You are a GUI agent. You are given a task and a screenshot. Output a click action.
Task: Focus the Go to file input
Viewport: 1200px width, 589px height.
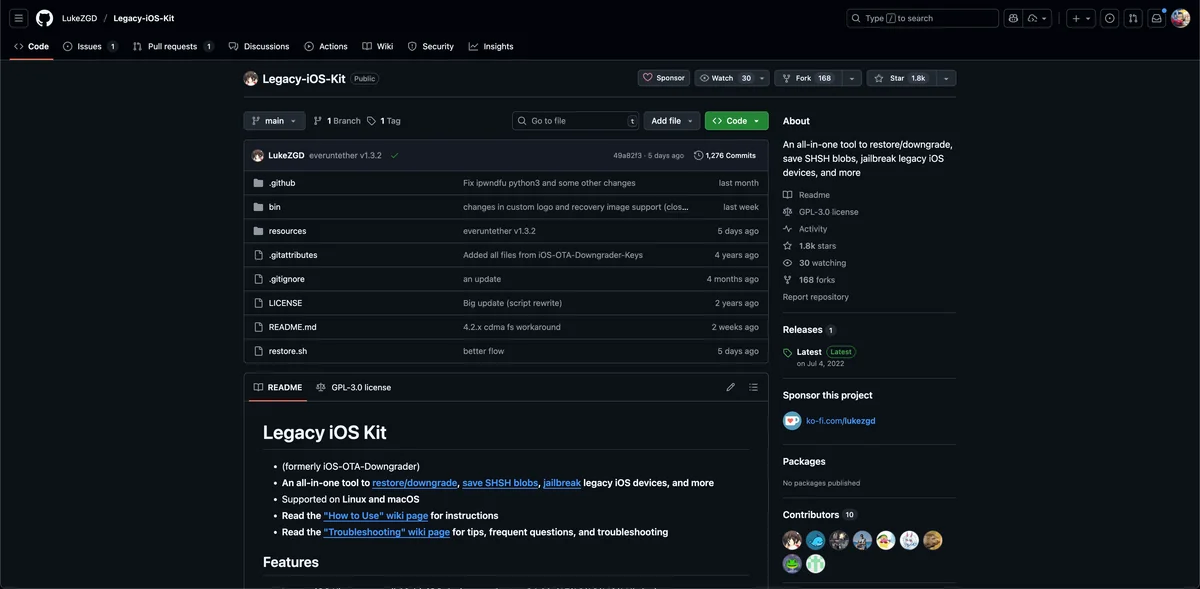[576, 121]
